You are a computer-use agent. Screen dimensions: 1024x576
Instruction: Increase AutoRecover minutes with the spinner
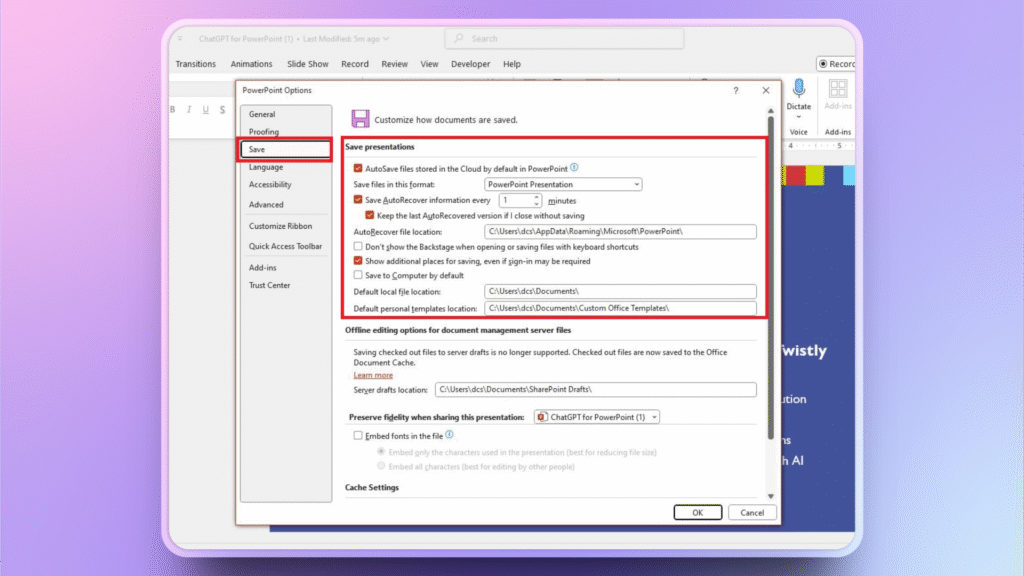tap(536, 196)
